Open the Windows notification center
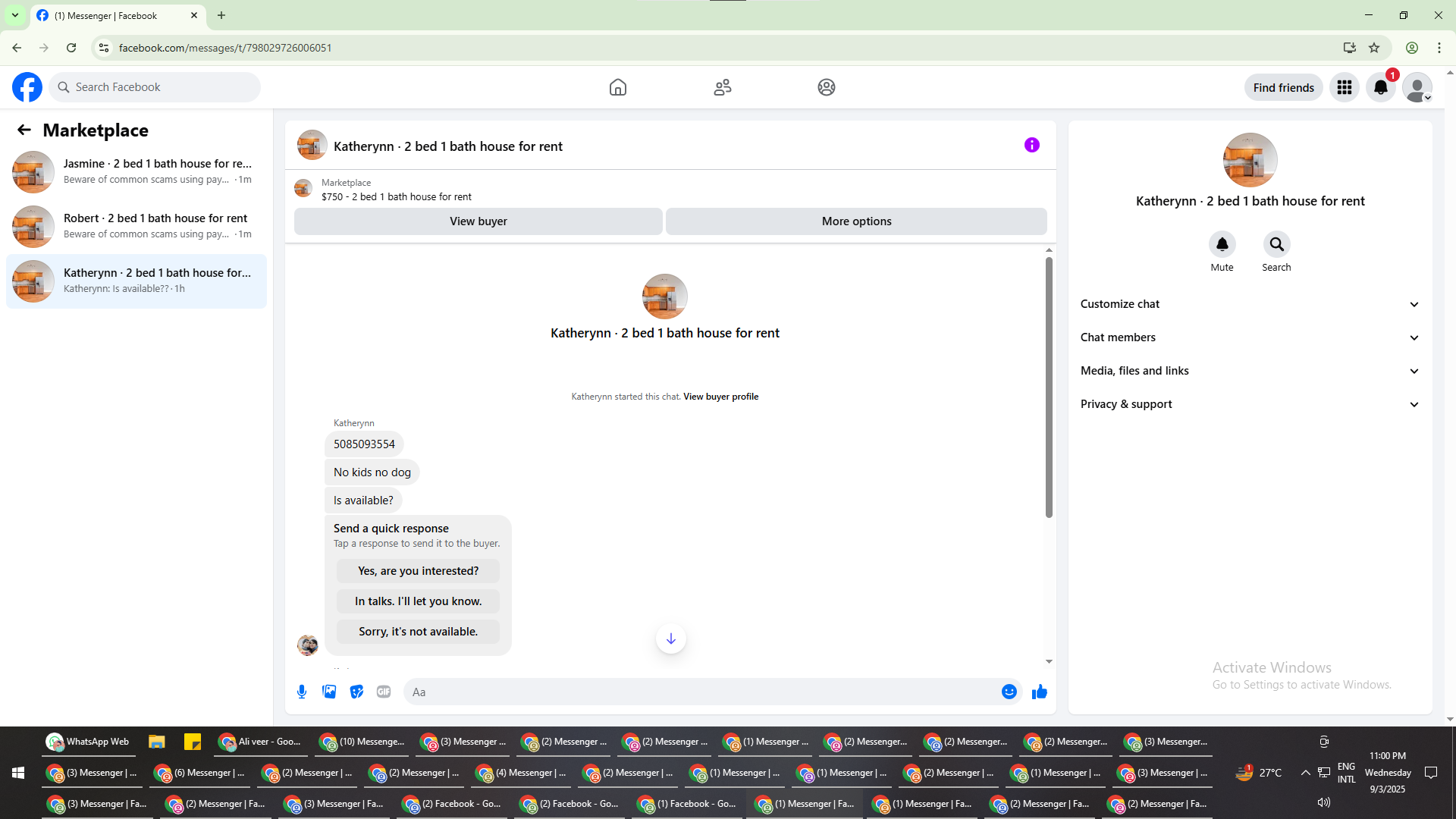1456x819 pixels. [x=1431, y=773]
